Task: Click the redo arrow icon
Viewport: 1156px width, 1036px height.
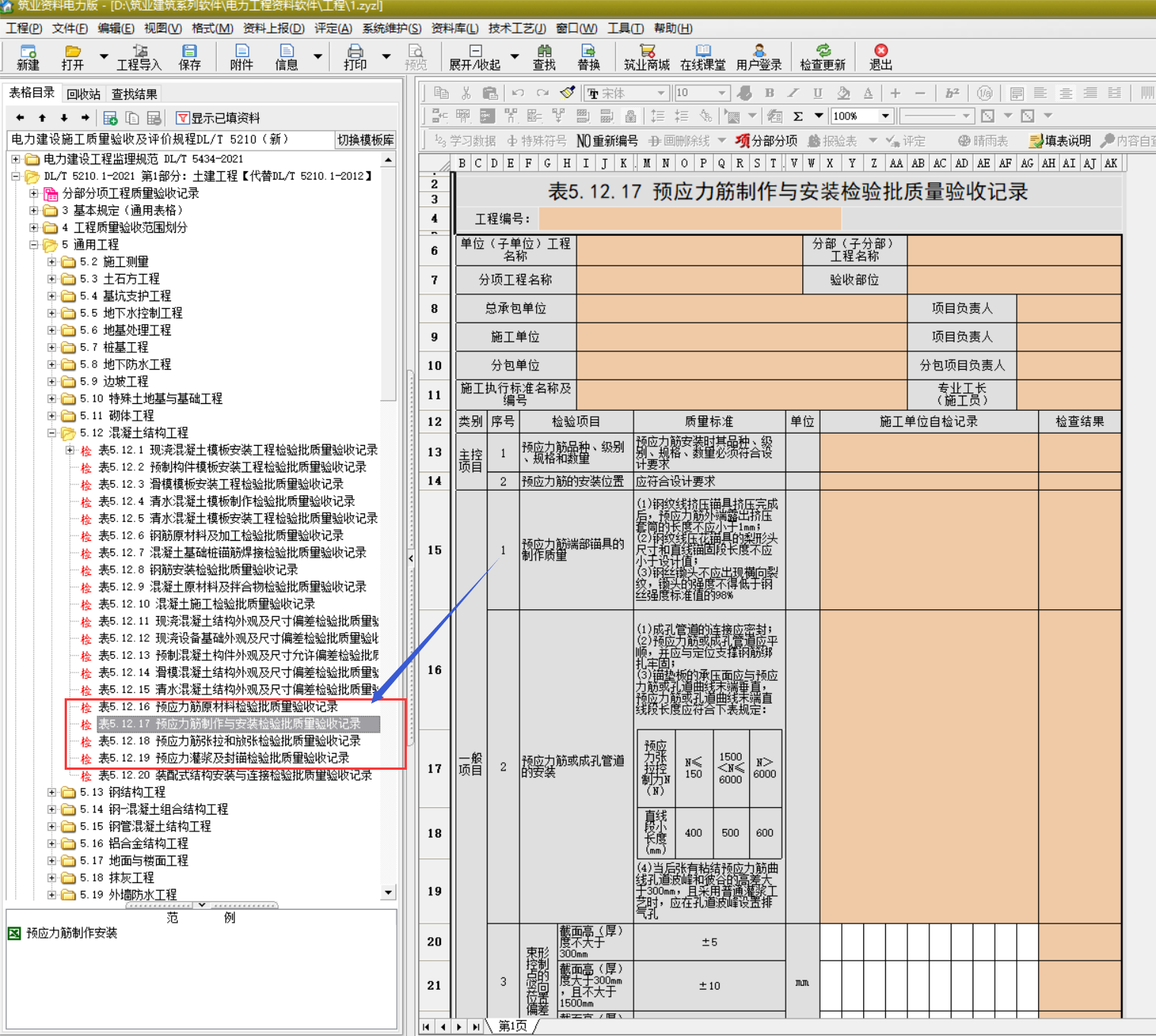Action: click(x=542, y=93)
